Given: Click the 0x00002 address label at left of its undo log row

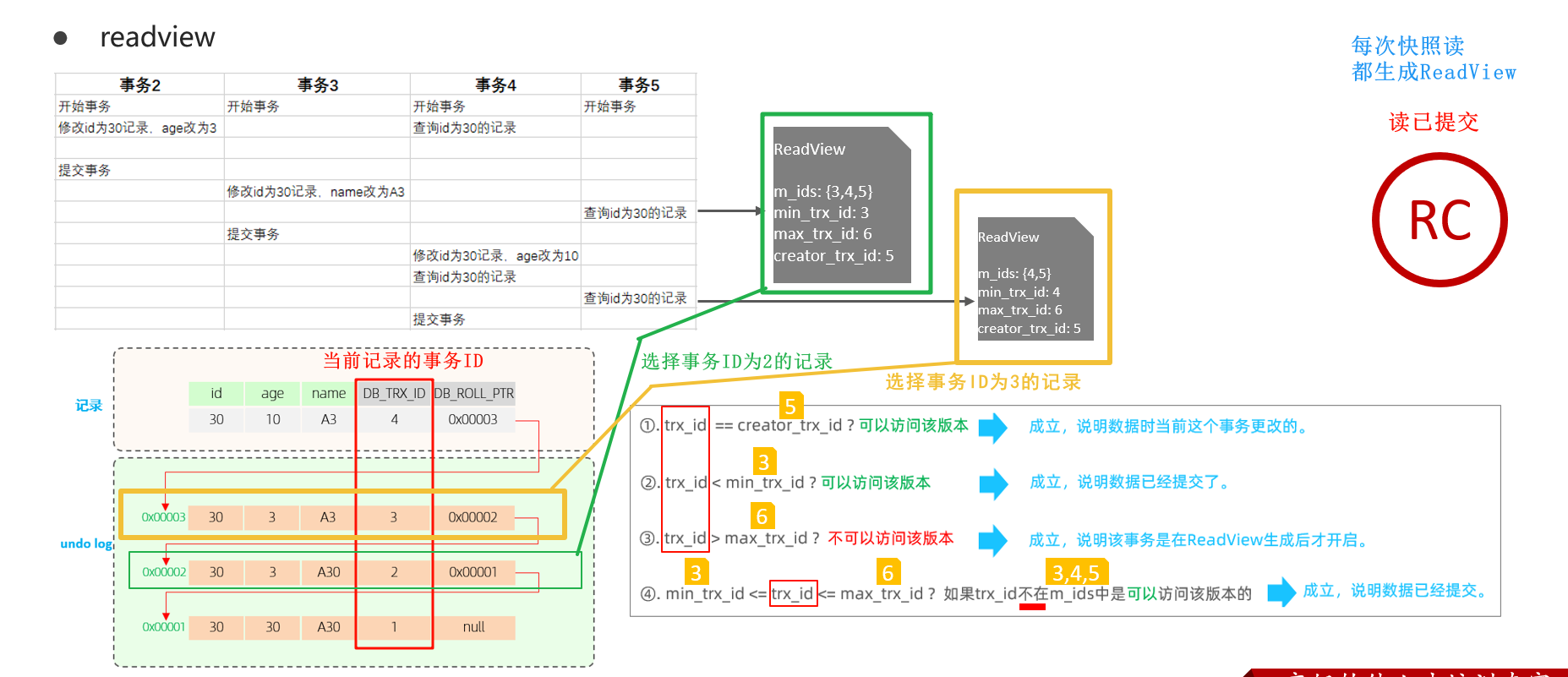Looking at the screenshot, I should (x=164, y=572).
